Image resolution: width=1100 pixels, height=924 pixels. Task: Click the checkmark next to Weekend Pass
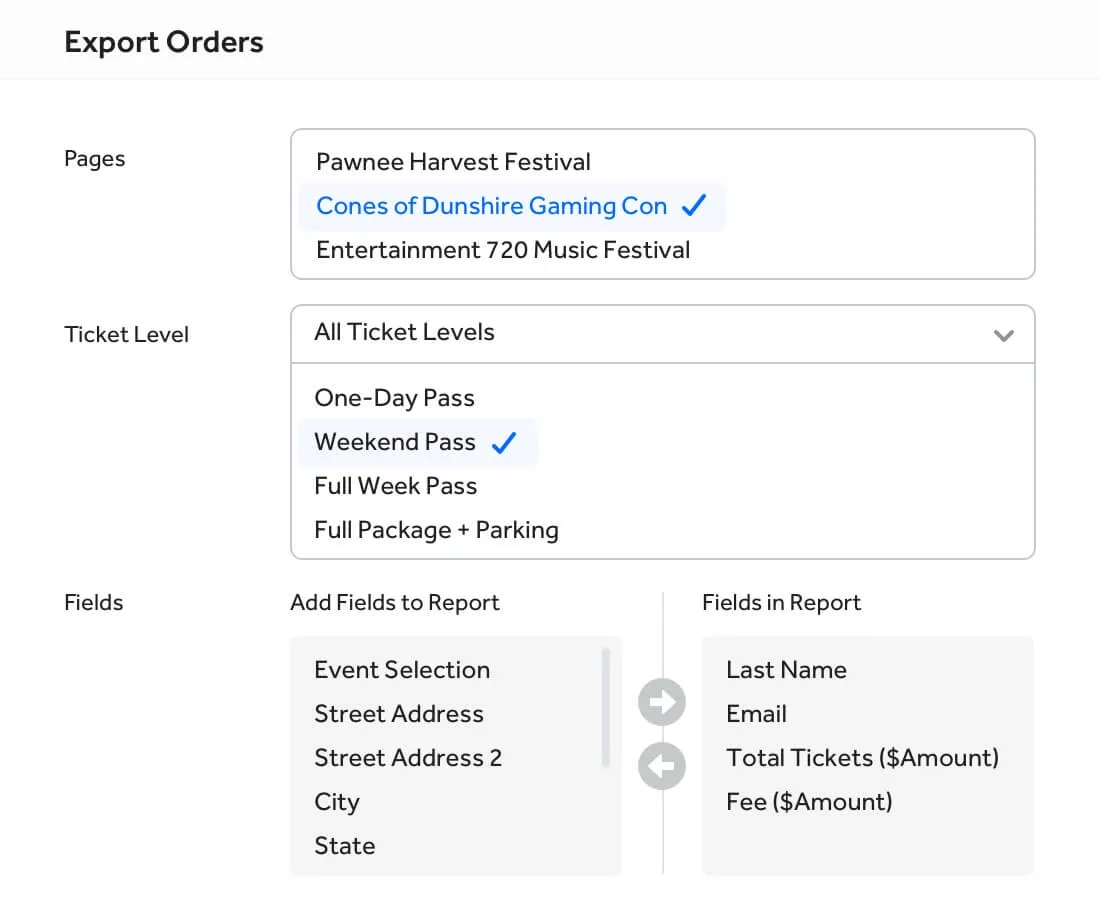coord(506,442)
